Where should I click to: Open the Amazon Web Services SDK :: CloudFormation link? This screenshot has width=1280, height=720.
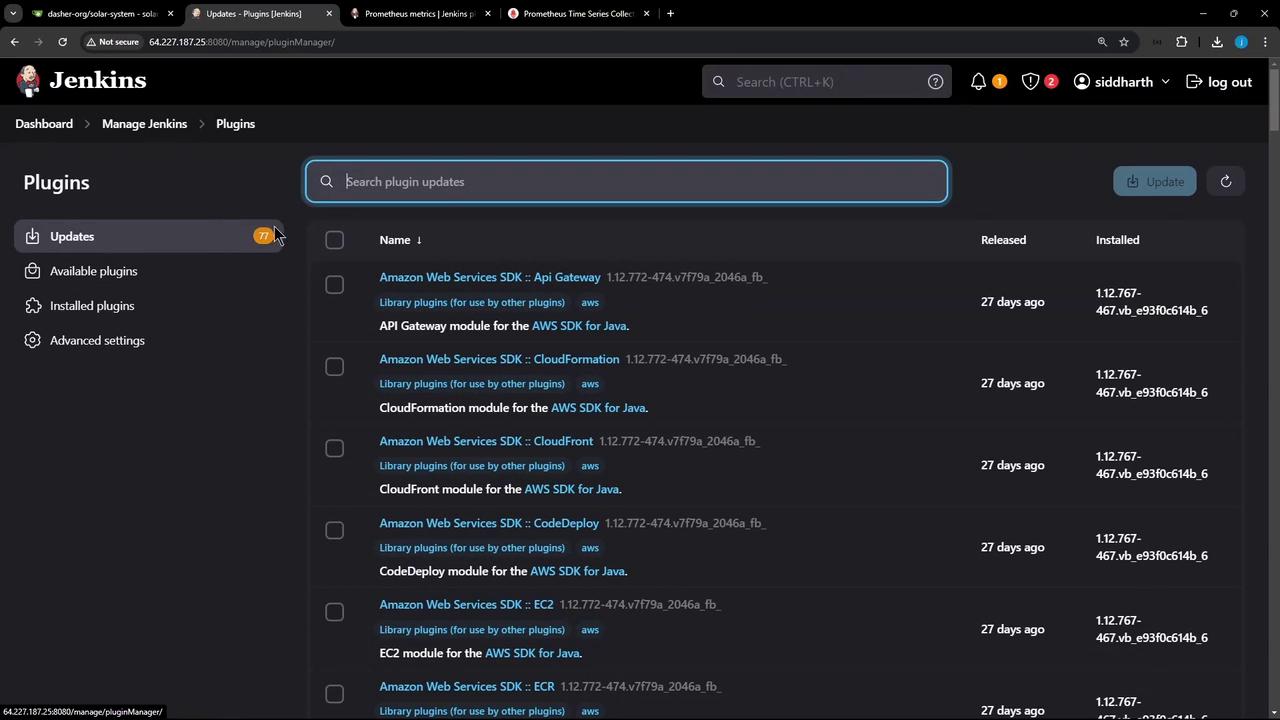499,359
